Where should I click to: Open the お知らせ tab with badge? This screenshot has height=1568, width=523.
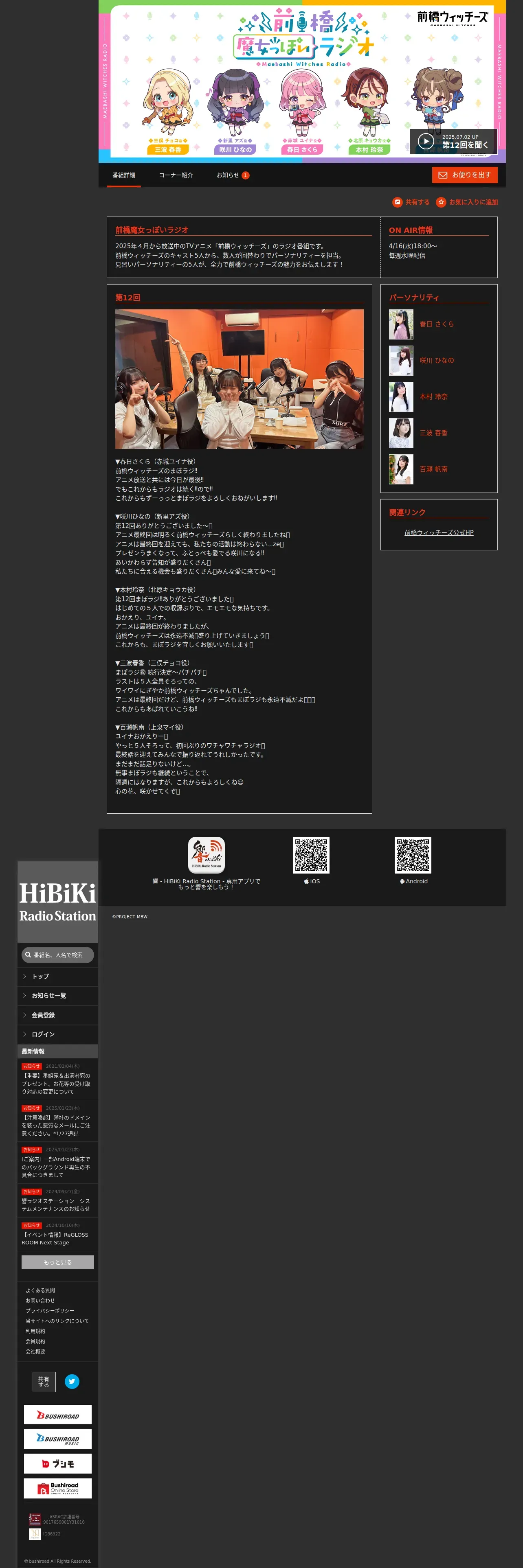[233, 175]
